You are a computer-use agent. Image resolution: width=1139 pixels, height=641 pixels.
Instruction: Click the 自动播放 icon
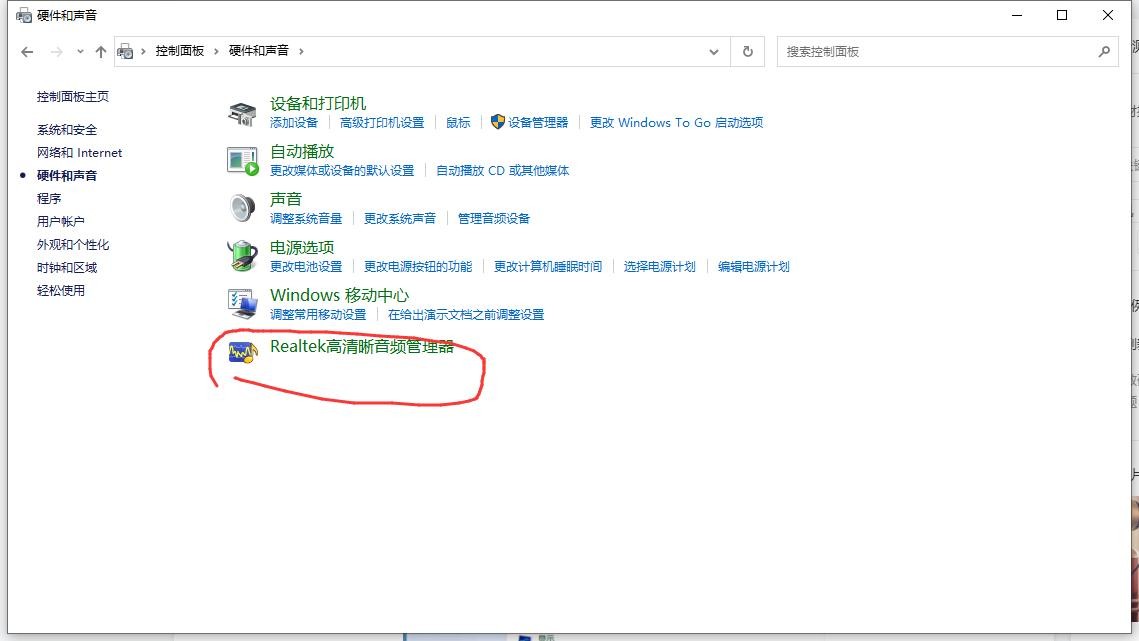coord(240,158)
